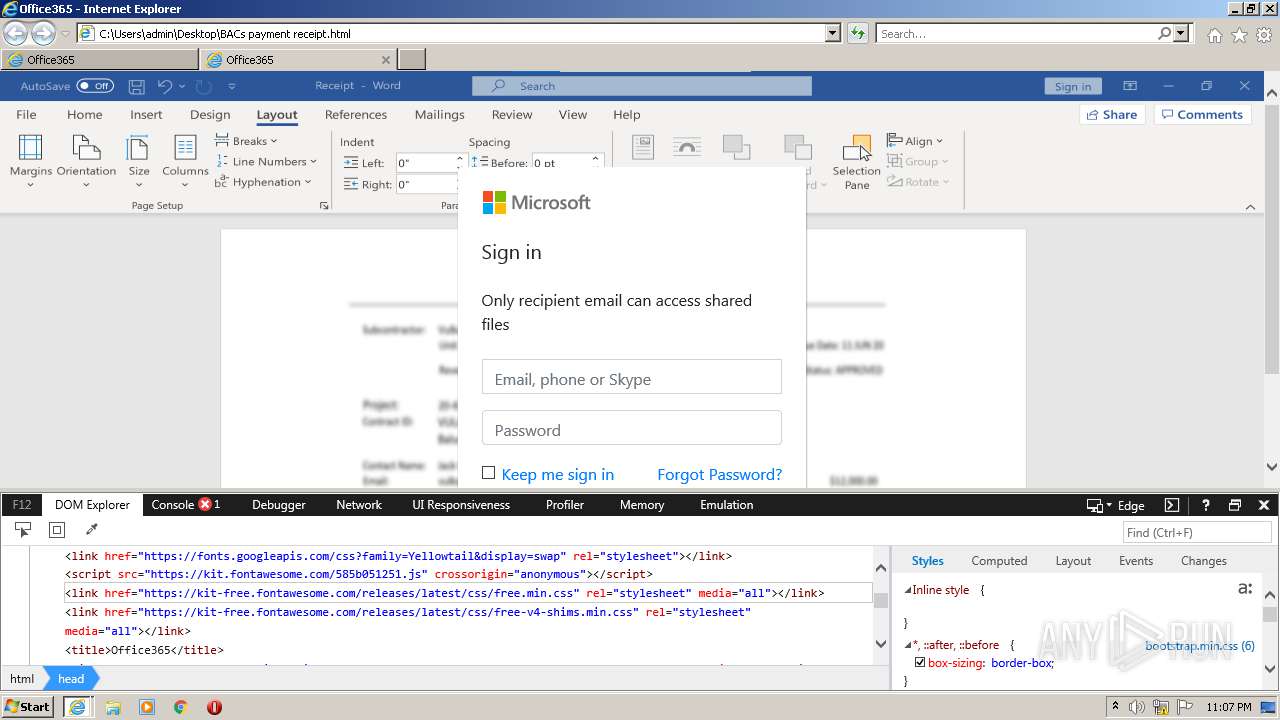Open the browser search provider dropdown arrow
Viewport: 1280px width, 720px height.
click(x=1182, y=33)
